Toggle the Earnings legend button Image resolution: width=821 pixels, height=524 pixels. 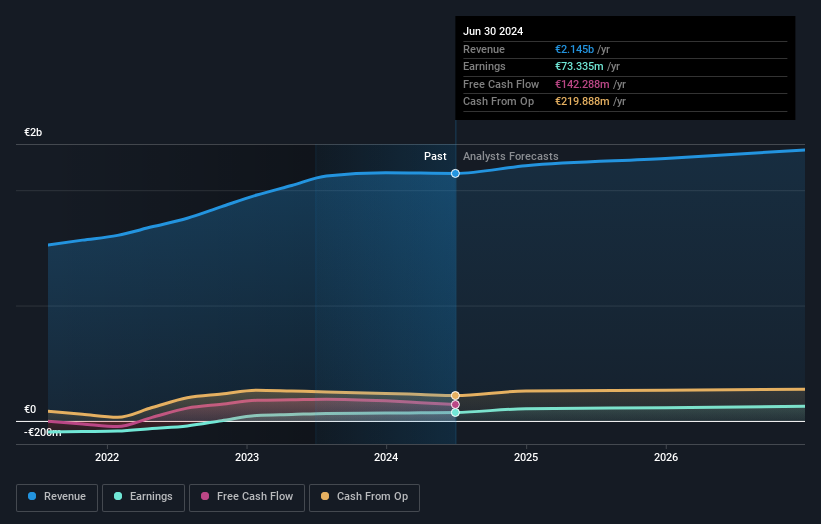tap(143, 497)
